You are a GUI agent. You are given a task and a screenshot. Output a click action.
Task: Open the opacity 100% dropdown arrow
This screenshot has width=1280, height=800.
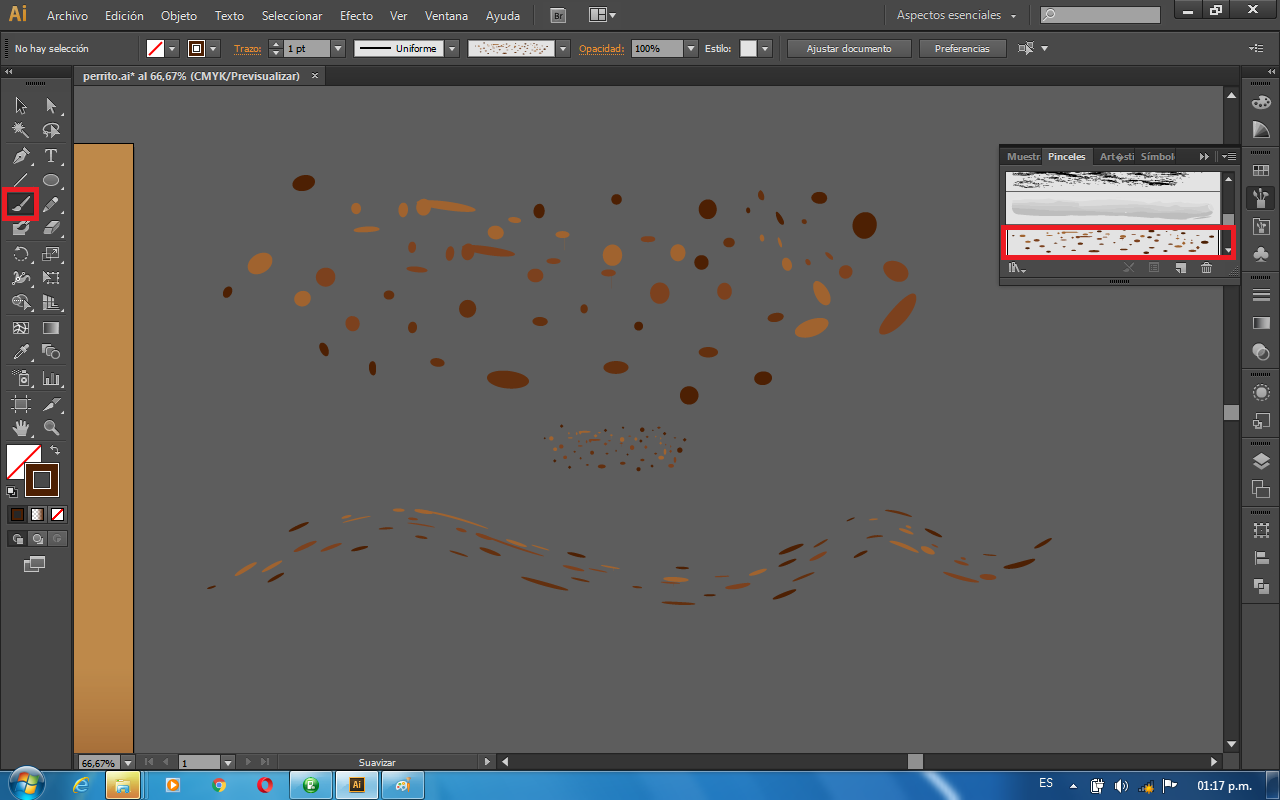tap(690, 48)
